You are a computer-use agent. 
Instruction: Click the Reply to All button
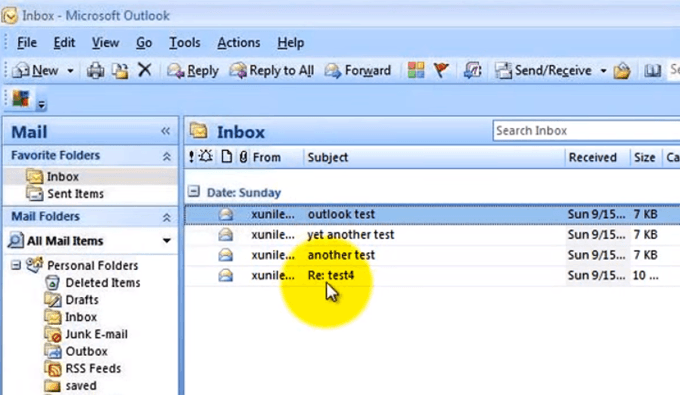click(x=272, y=70)
